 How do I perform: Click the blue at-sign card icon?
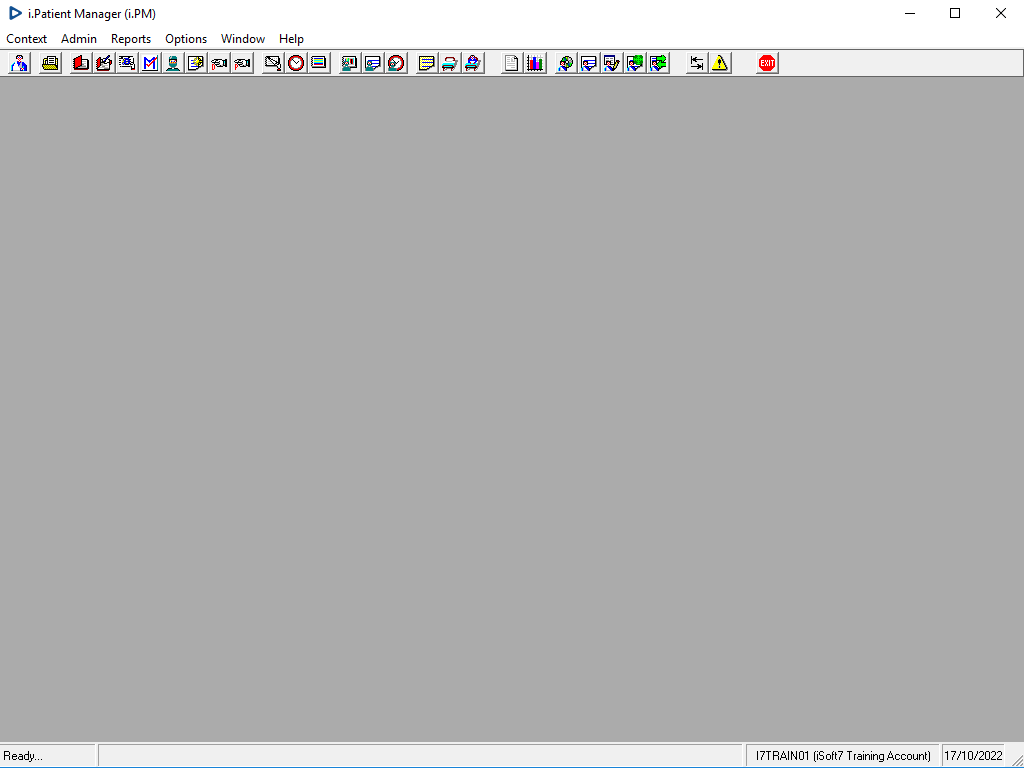pyautogui.click(x=127, y=63)
